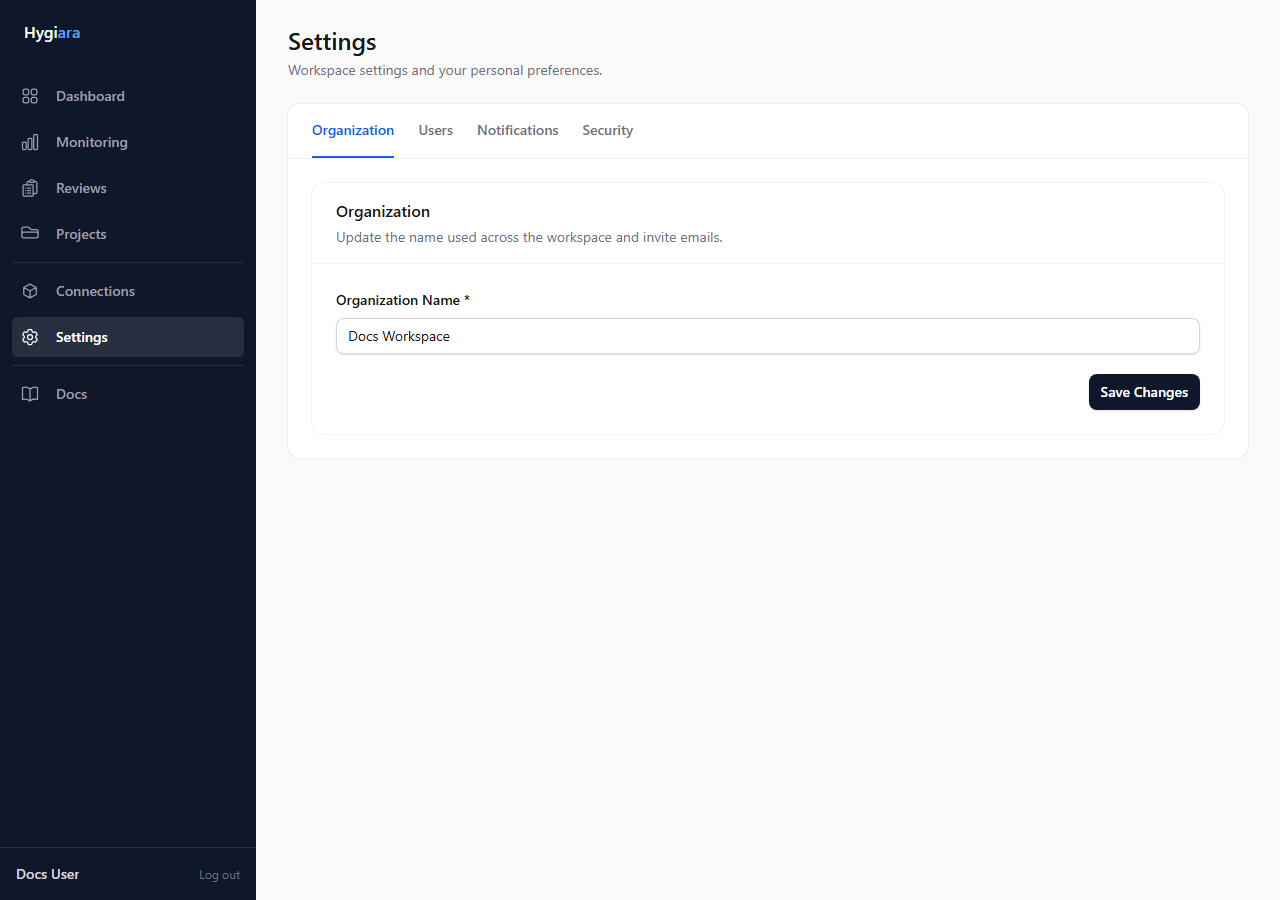Click the Docs open book icon
This screenshot has height=900, width=1280.
(x=30, y=394)
